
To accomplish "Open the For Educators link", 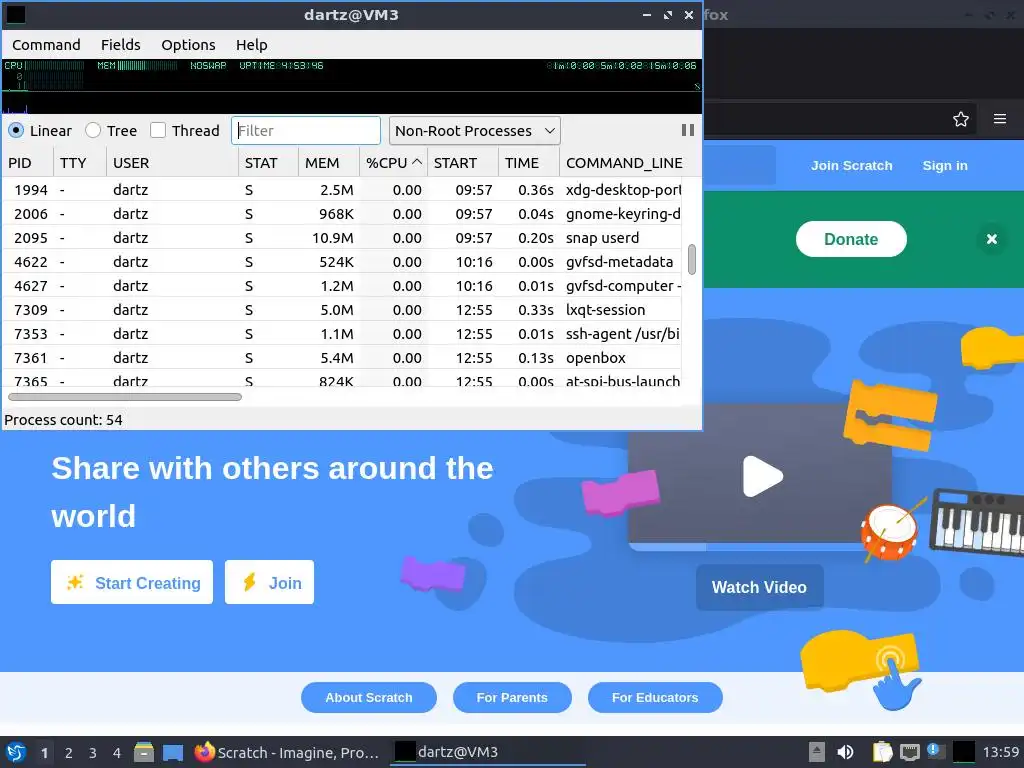I will (x=655, y=697).
